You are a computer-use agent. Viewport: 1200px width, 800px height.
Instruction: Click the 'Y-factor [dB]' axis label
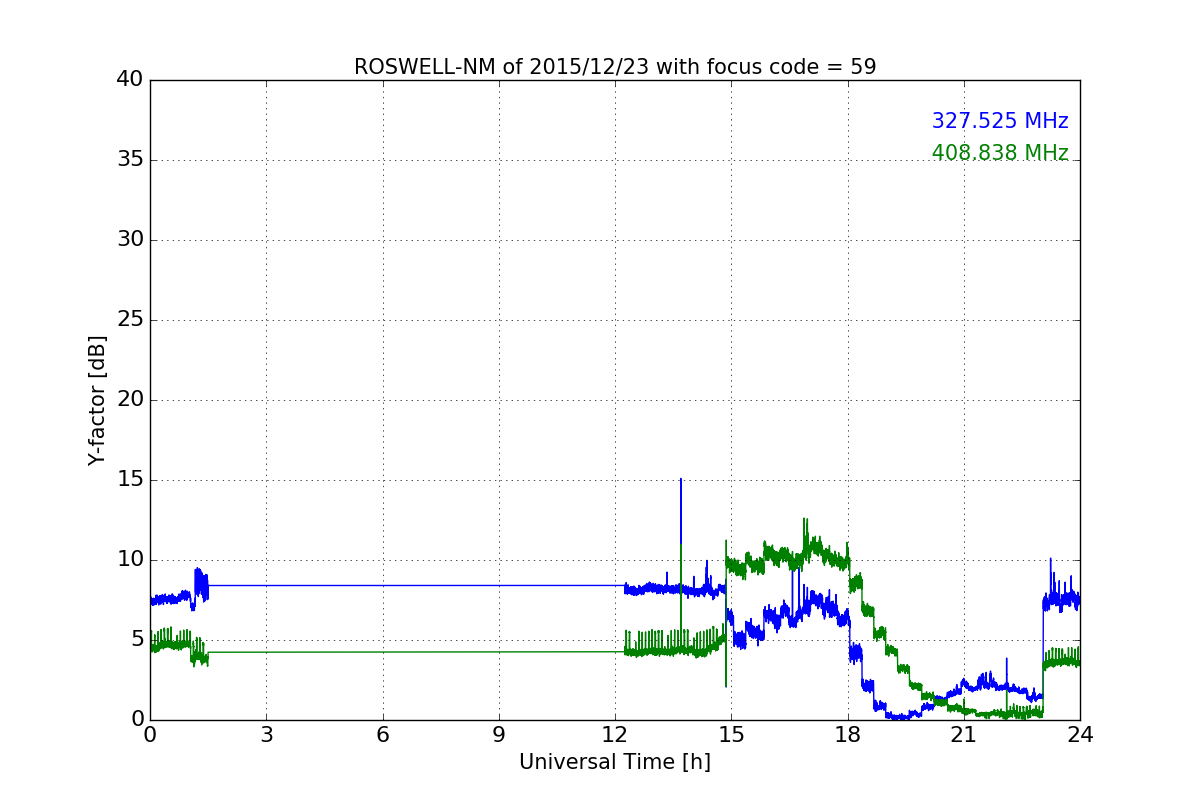(97, 400)
